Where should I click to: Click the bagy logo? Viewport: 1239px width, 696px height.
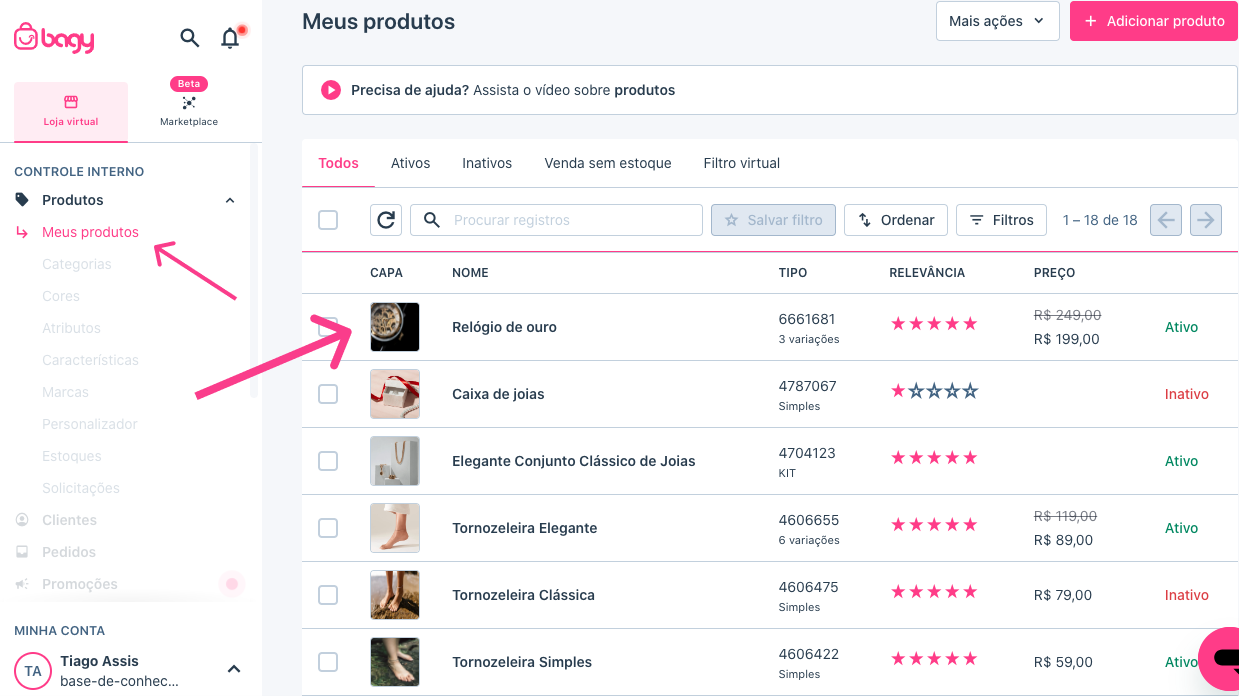tap(54, 38)
